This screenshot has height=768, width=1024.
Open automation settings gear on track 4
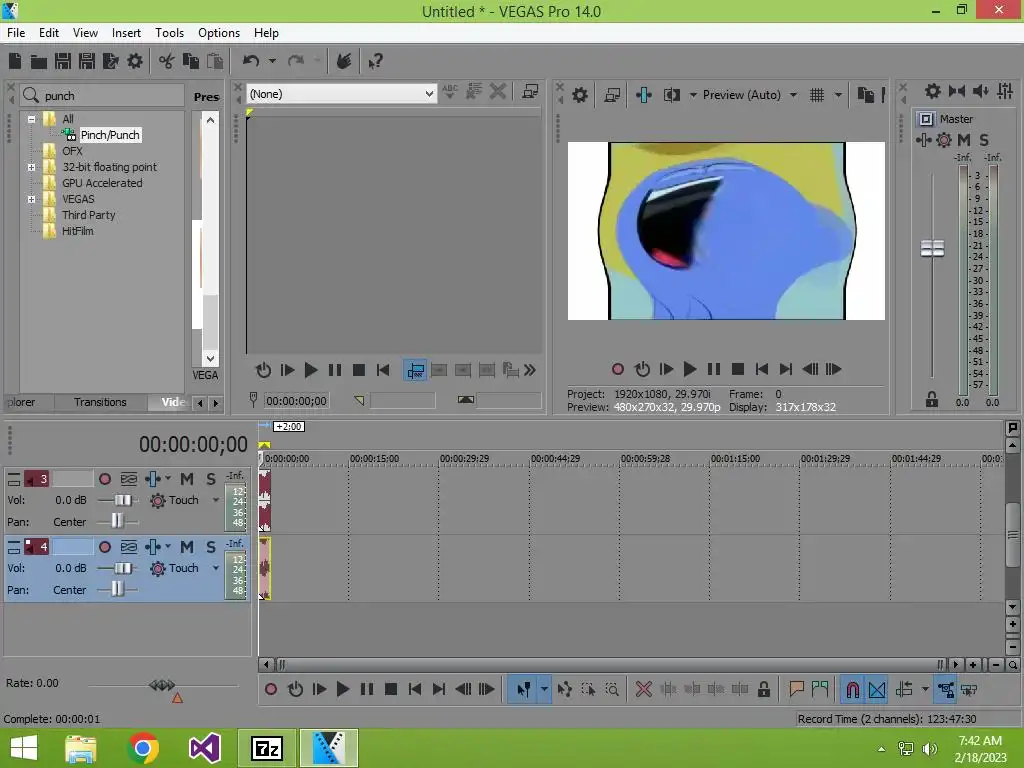[x=157, y=569]
